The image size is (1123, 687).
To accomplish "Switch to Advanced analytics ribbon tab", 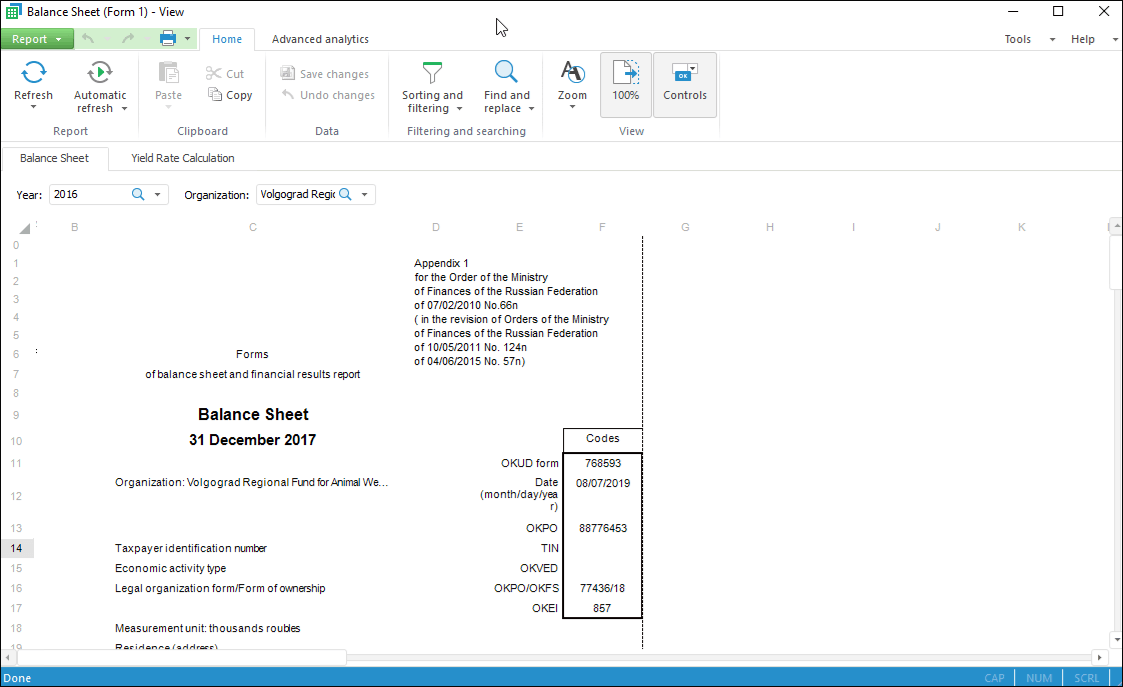I will click(x=320, y=39).
